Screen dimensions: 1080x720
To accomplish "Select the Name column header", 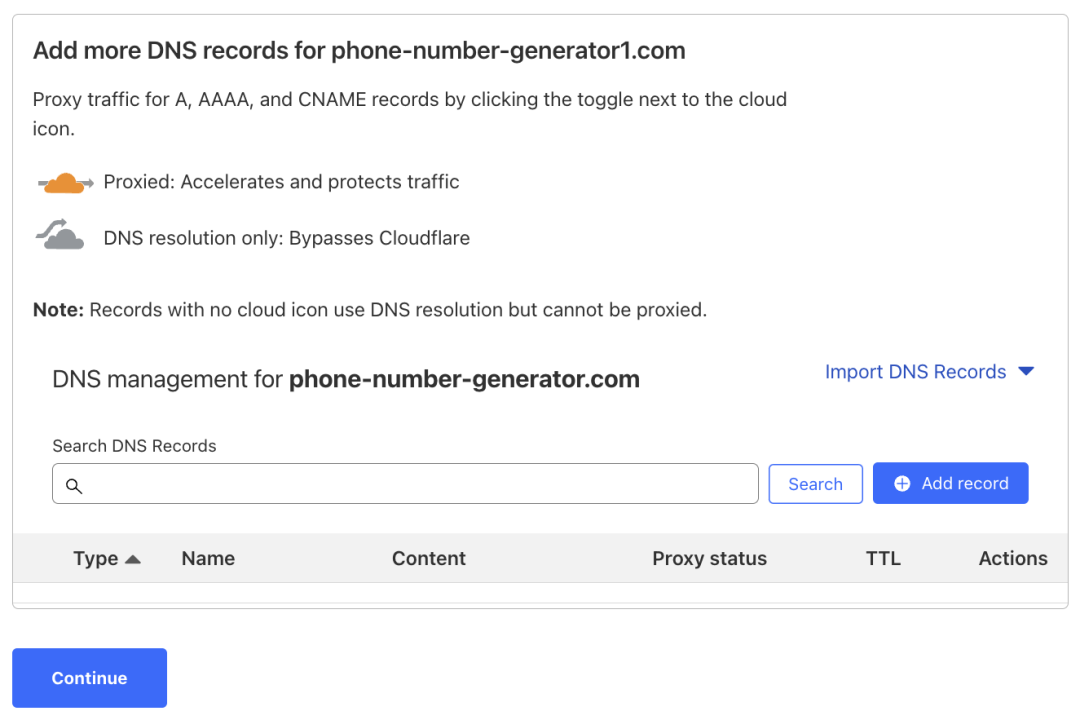I will click(x=208, y=559).
